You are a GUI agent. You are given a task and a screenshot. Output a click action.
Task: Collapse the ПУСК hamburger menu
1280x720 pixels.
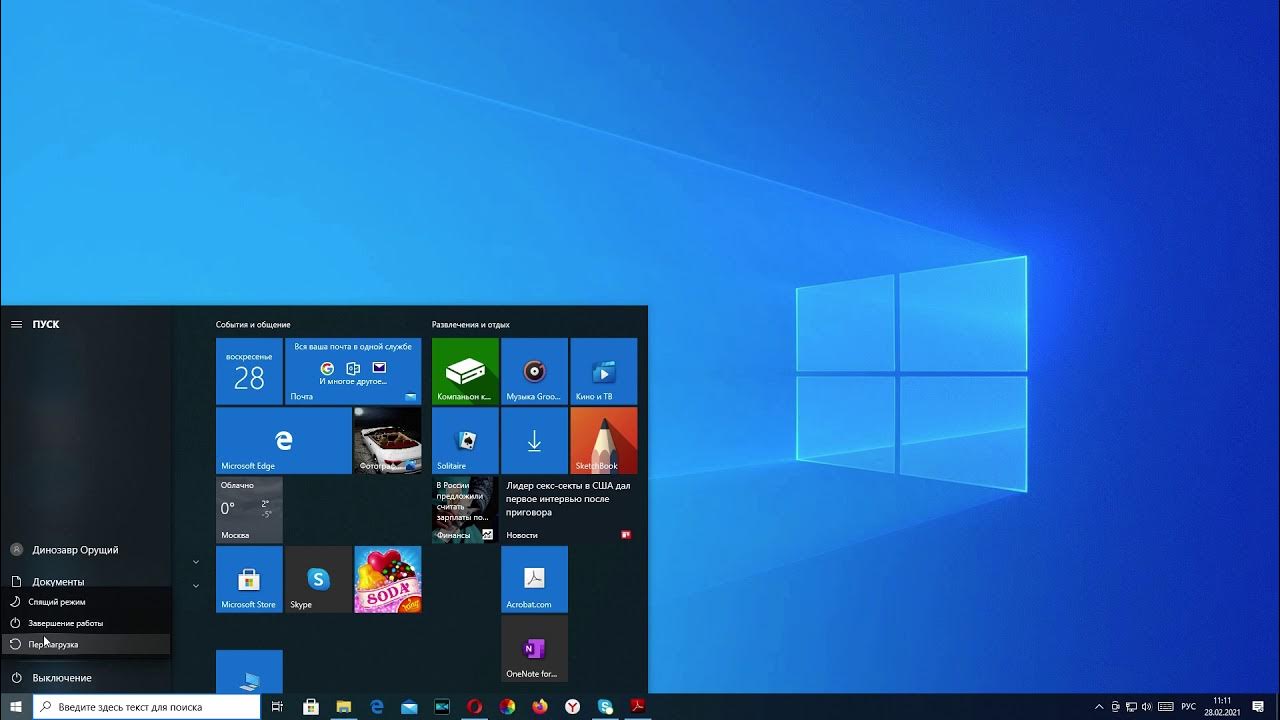coord(16,325)
